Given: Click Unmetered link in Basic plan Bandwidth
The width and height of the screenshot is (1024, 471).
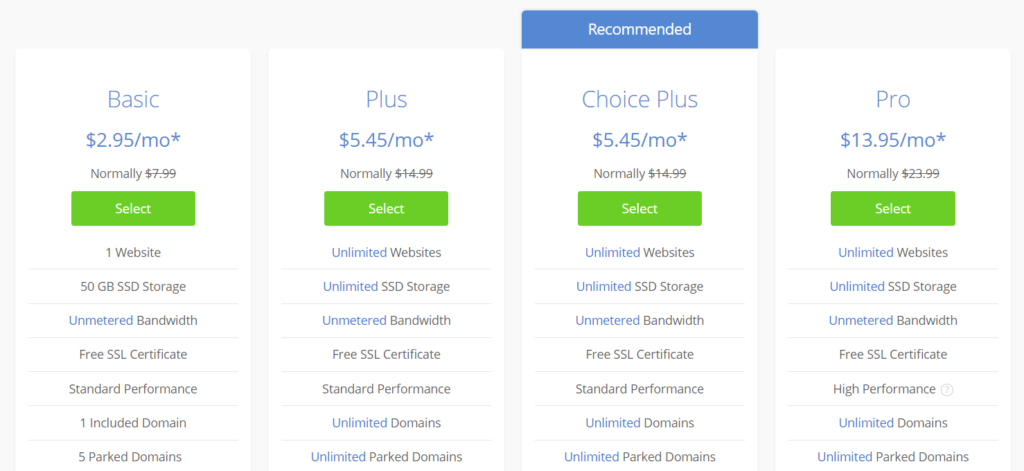Looking at the screenshot, I should (101, 321).
